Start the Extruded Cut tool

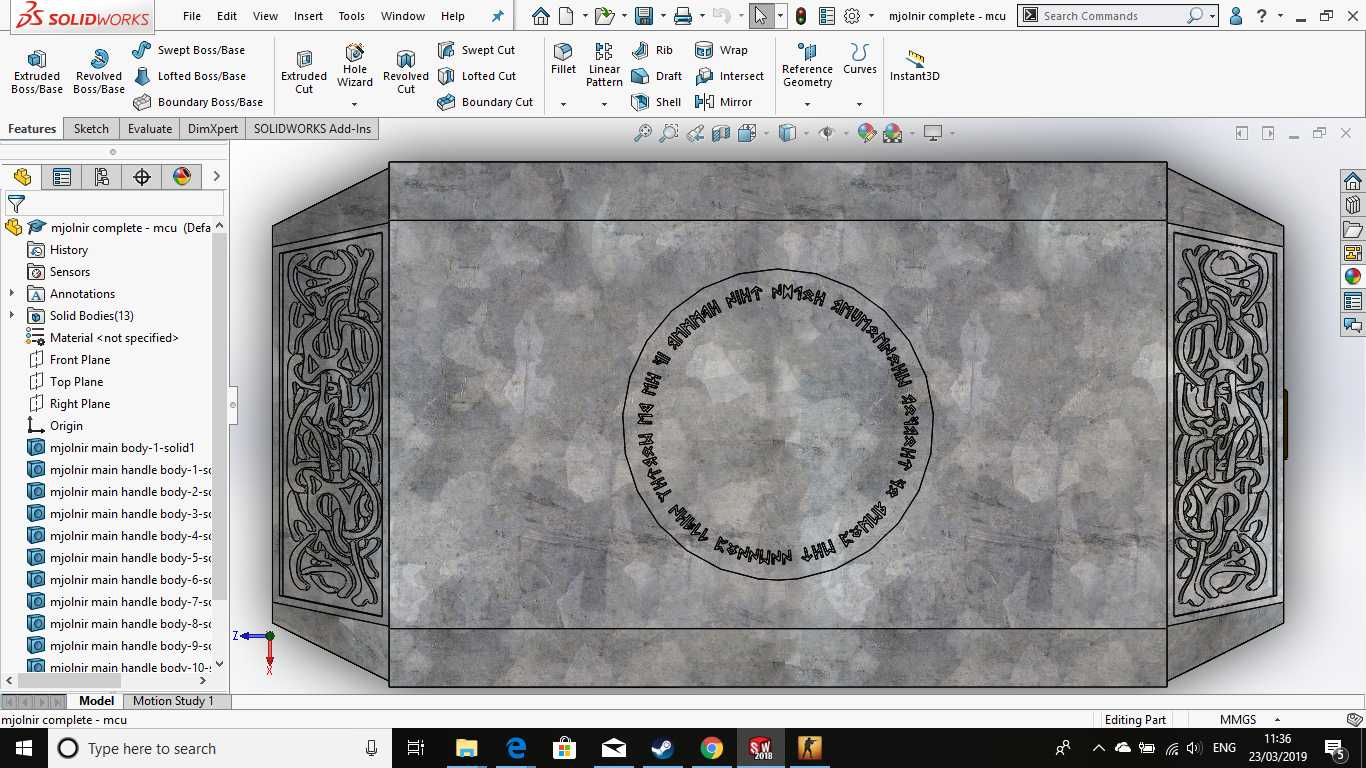tap(304, 72)
